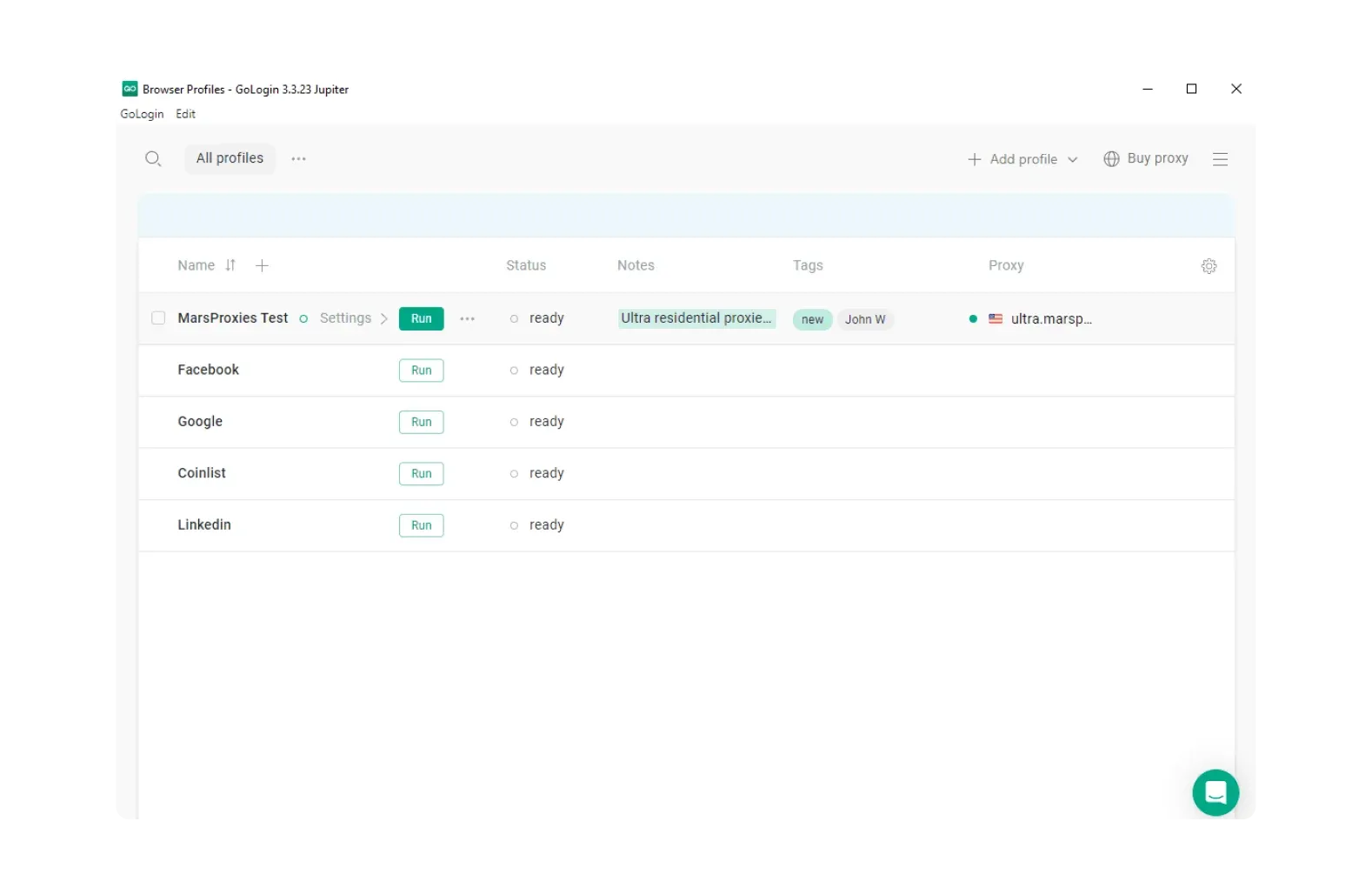Viewport: 1372px width, 895px height.
Task: Click the Notes column header
Action: (636, 265)
